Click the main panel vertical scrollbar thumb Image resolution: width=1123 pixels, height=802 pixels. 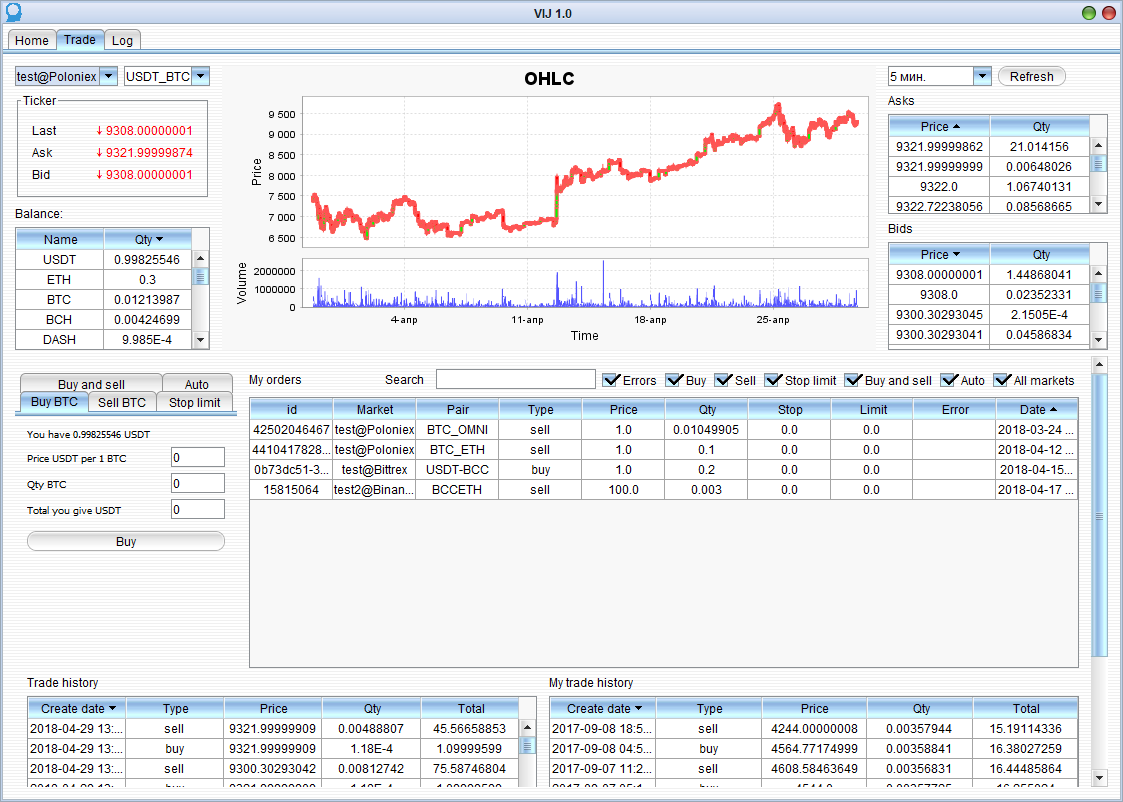1100,515
